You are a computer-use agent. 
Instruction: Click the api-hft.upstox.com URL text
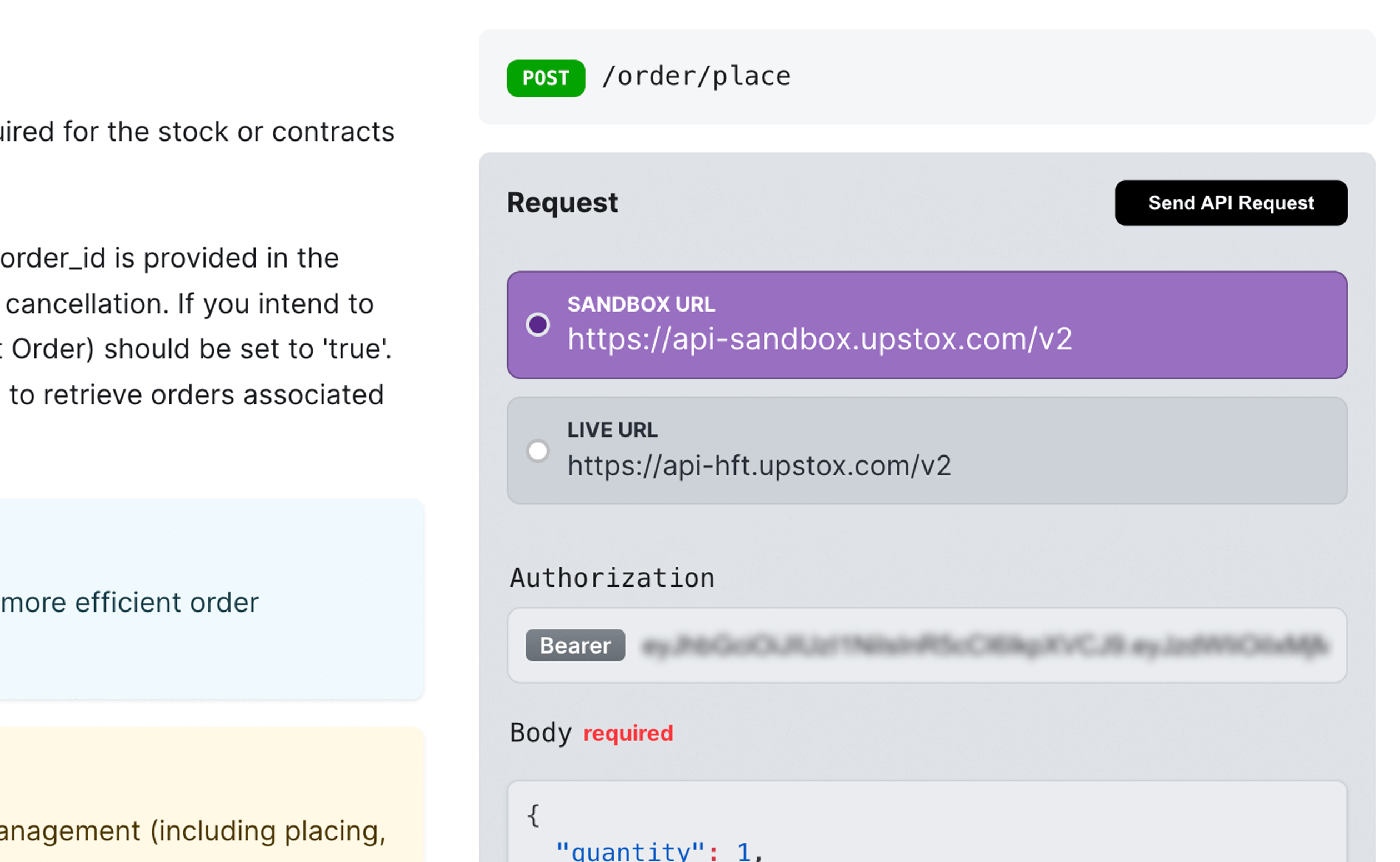point(758,466)
